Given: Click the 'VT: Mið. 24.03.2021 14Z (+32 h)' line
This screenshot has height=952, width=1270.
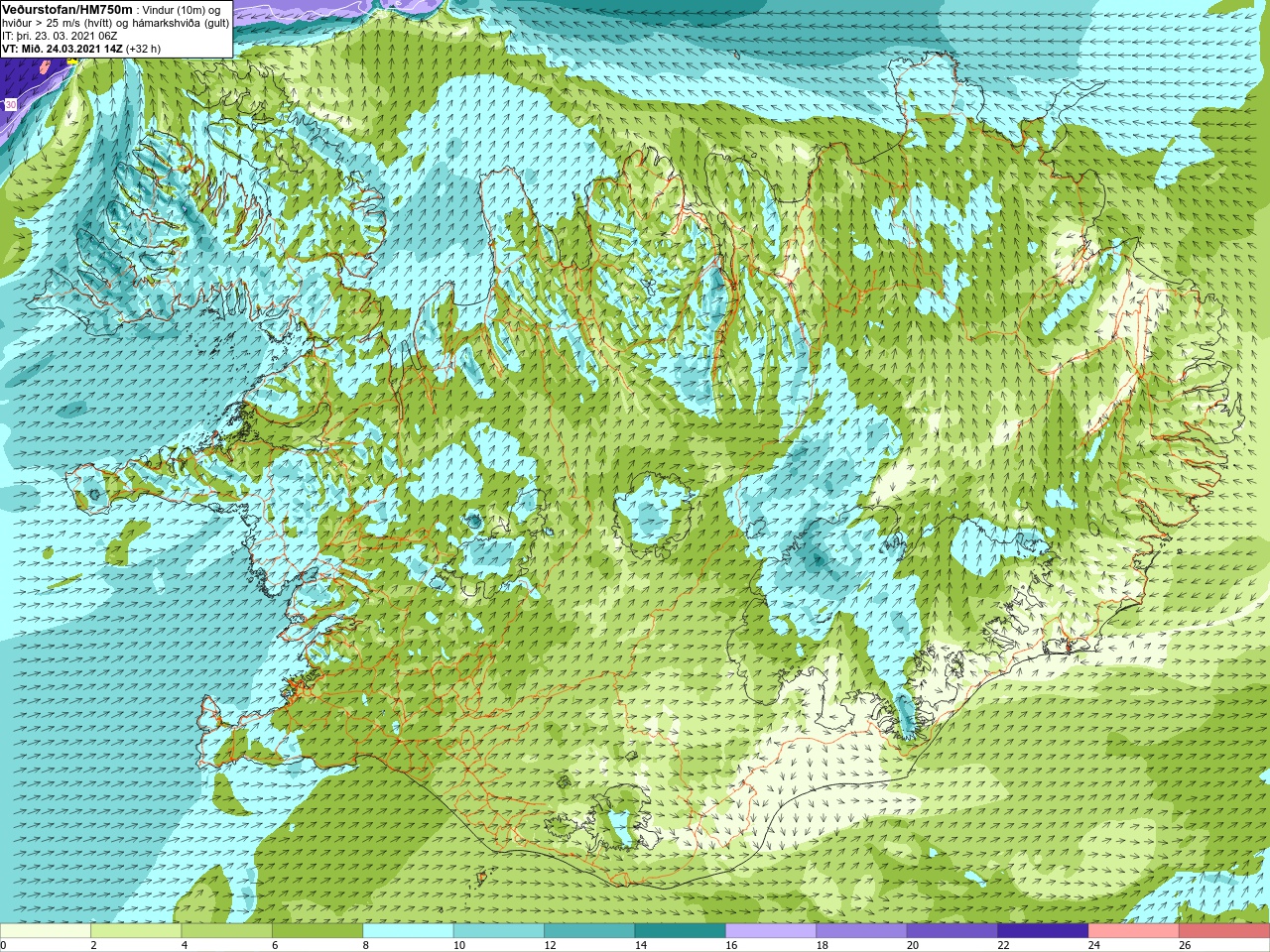Looking at the screenshot, I should click(81, 49).
